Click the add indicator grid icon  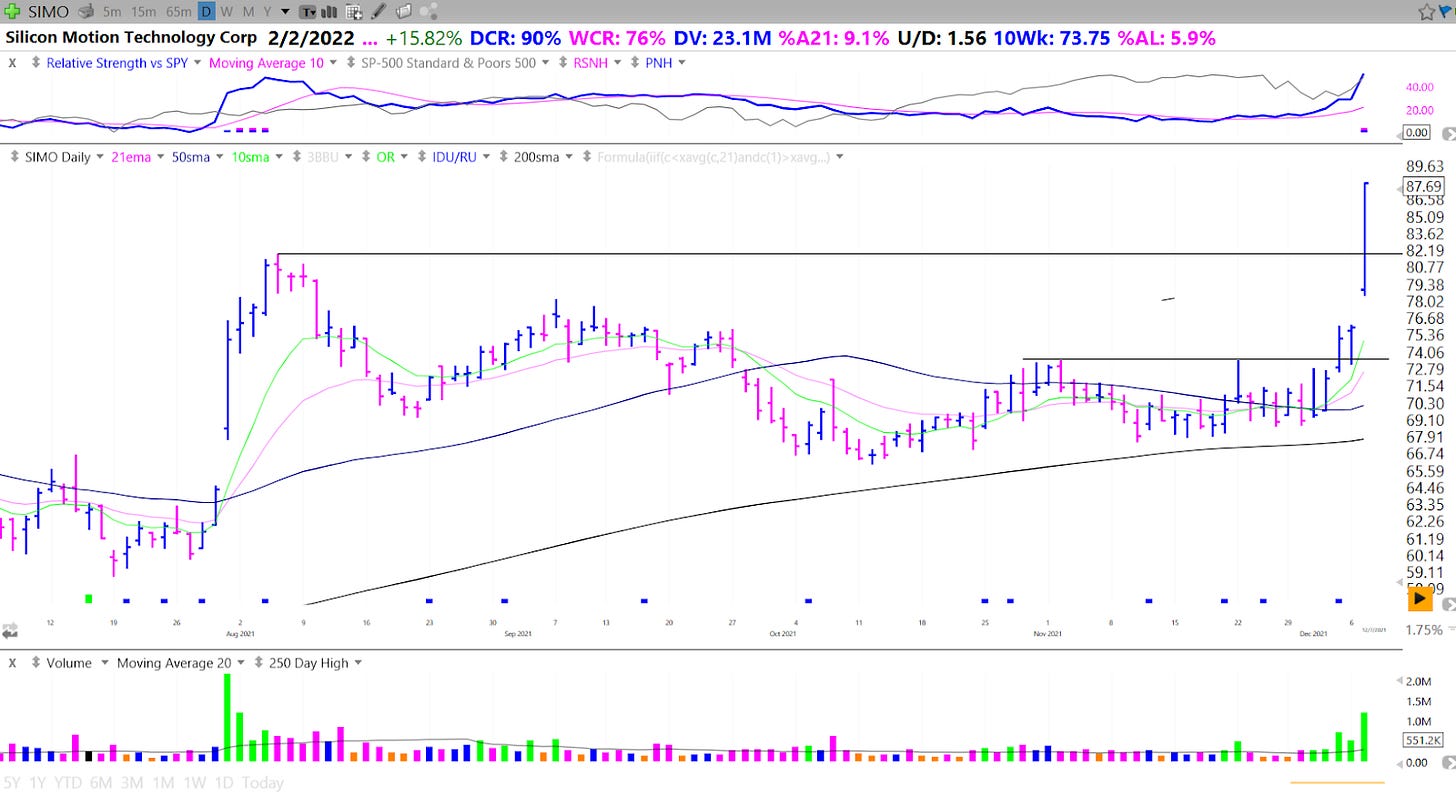pyautogui.click(x=354, y=12)
